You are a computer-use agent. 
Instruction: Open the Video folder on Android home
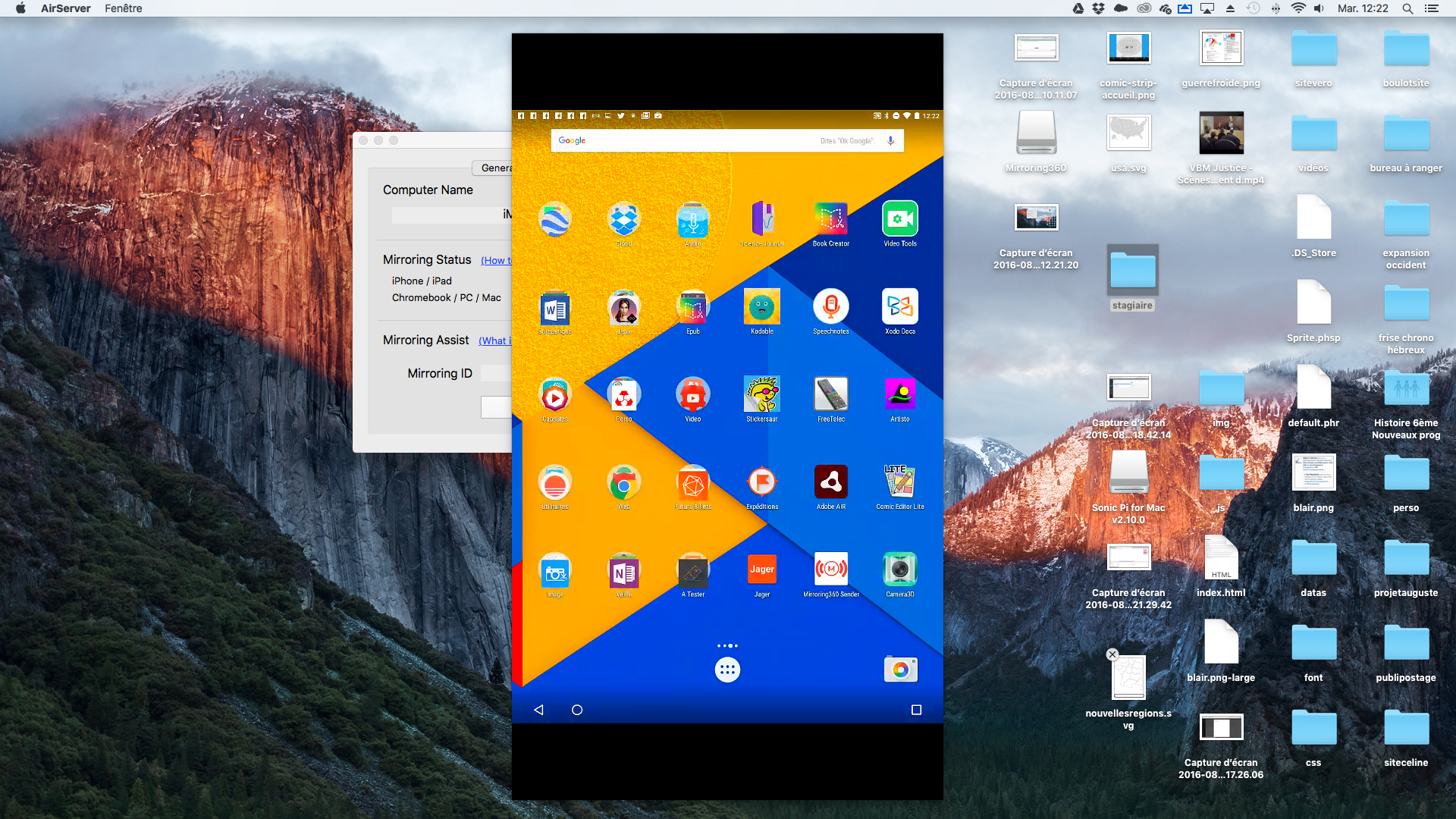point(692,395)
